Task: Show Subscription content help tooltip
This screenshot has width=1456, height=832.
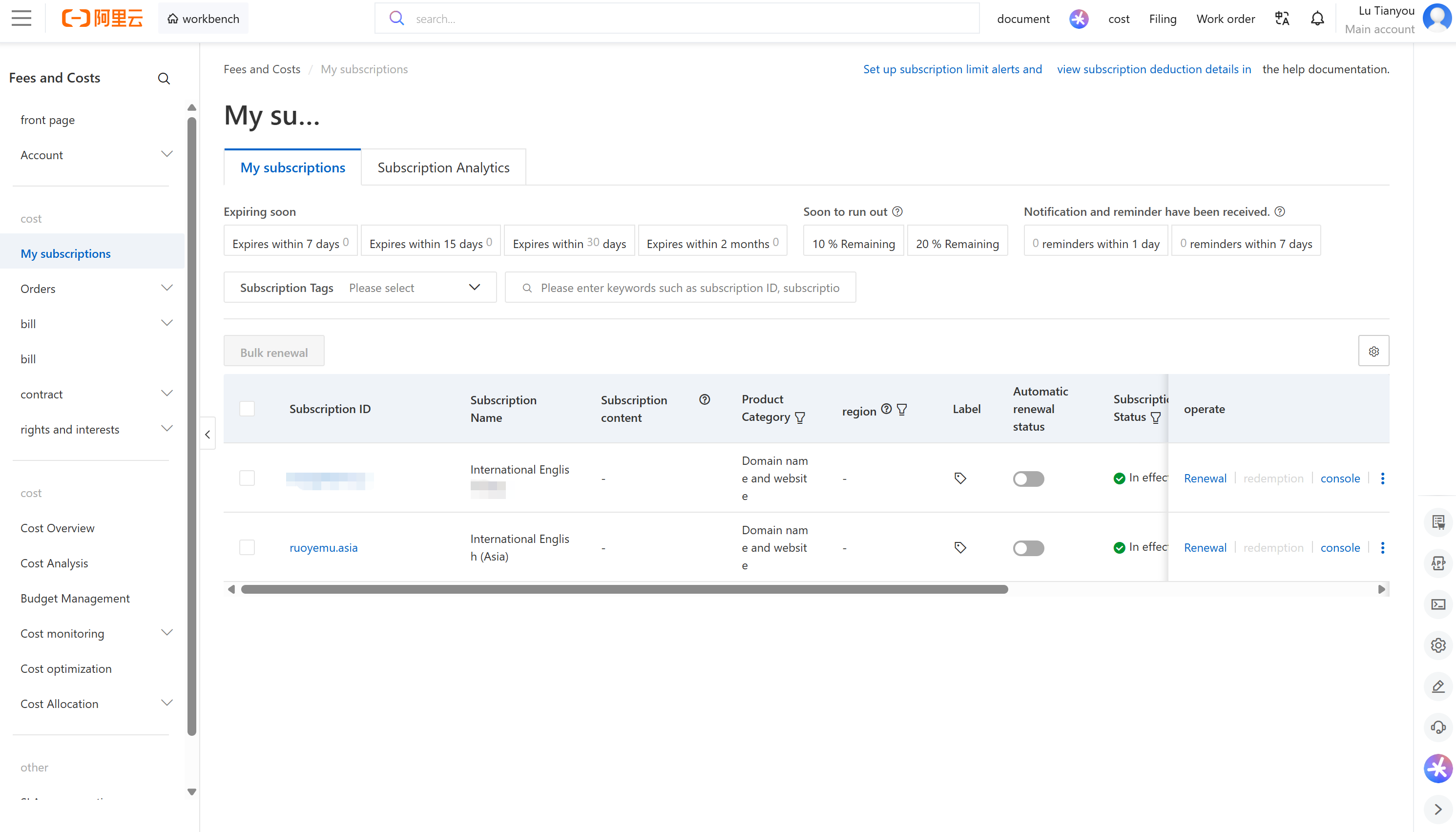Action: click(x=704, y=399)
